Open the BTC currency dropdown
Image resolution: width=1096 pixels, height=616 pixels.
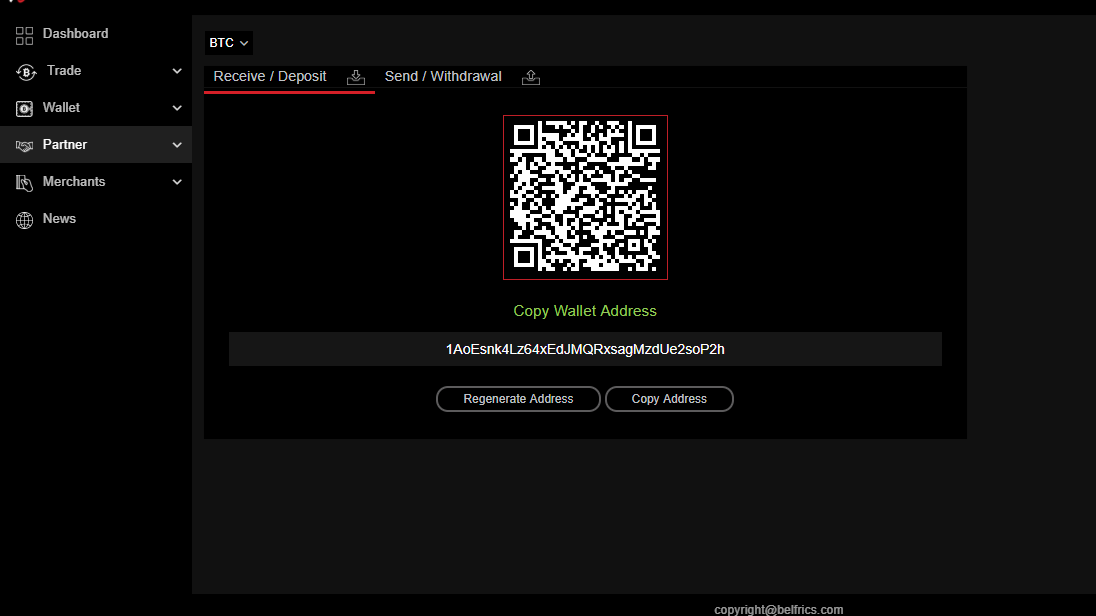pos(228,42)
